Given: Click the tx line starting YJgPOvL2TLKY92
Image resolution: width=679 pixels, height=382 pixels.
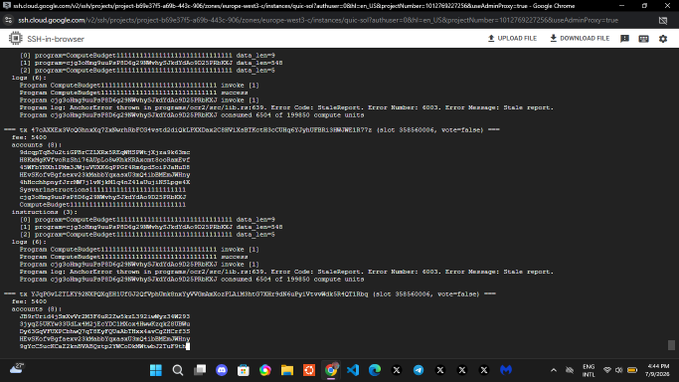Looking at the screenshot, I should coord(250,294).
